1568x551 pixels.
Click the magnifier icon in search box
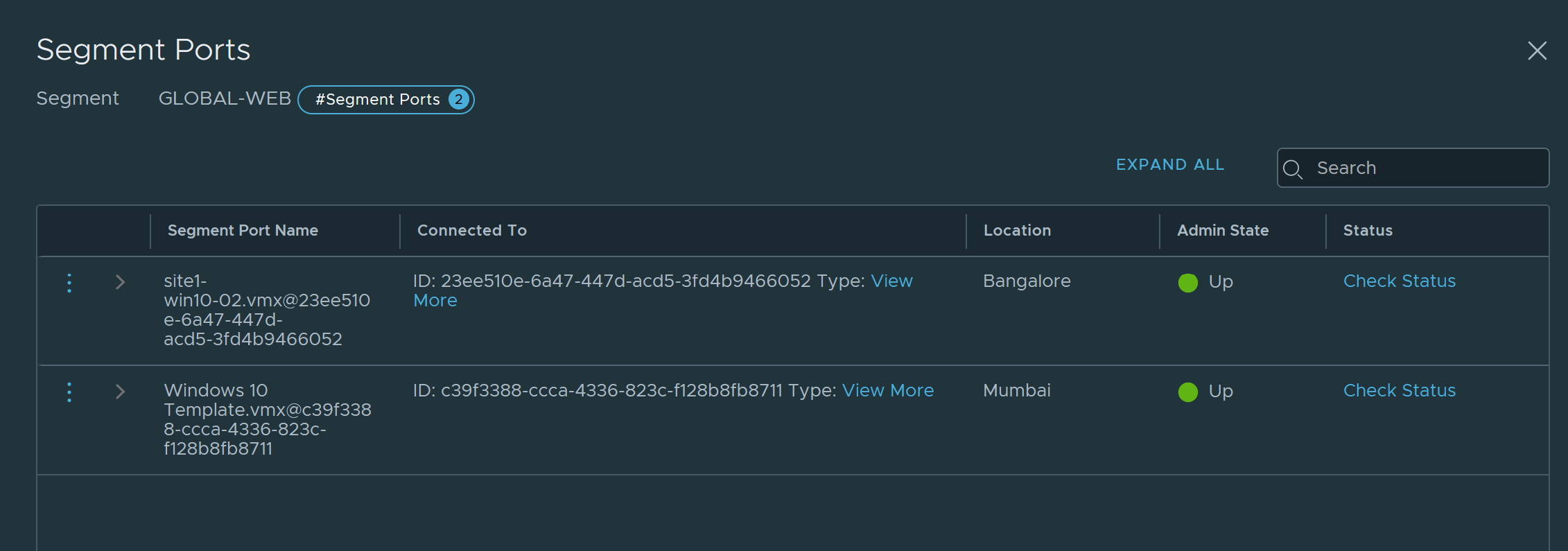tap(1292, 168)
